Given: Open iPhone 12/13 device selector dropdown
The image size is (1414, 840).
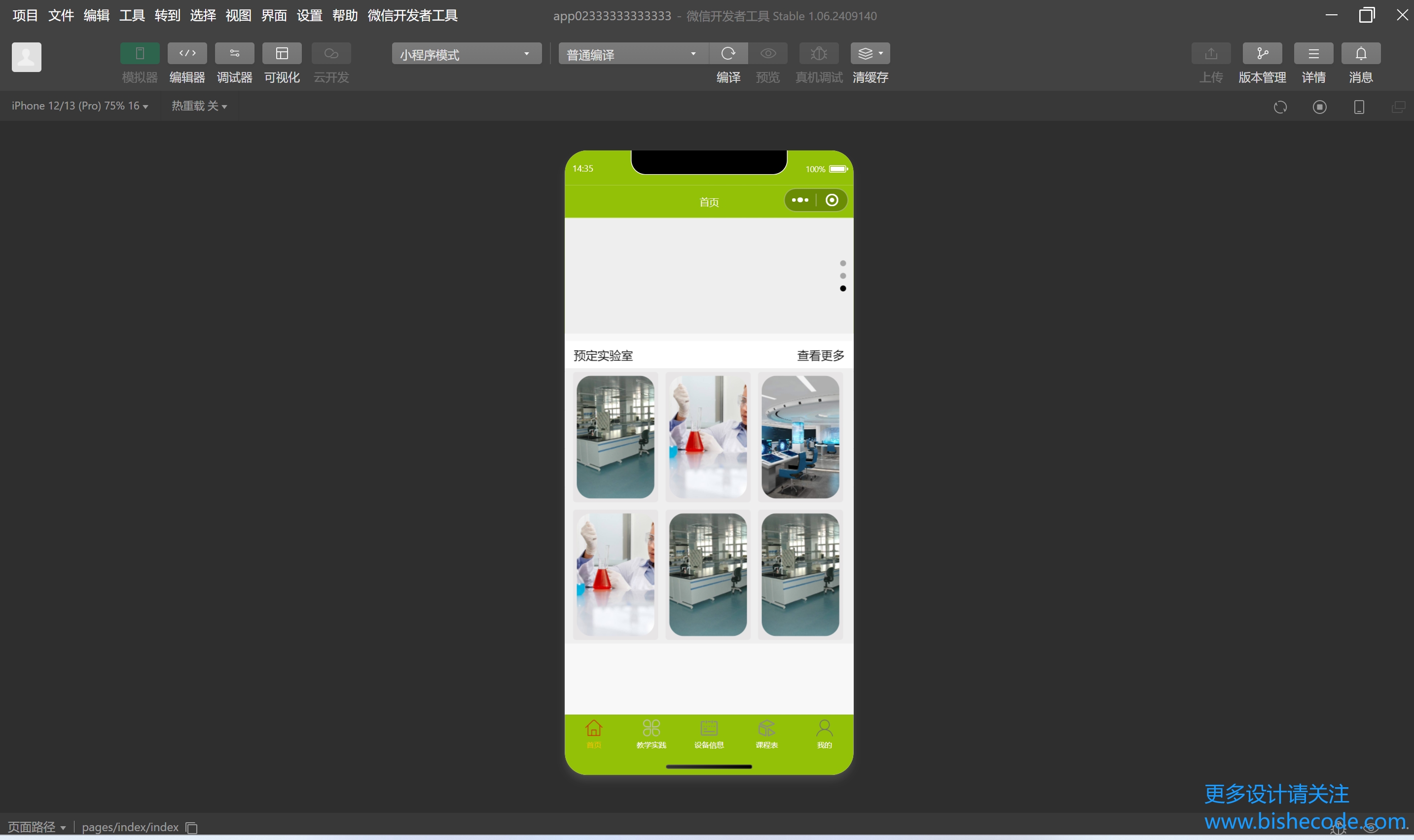Looking at the screenshot, I should [x=80, y=106].
